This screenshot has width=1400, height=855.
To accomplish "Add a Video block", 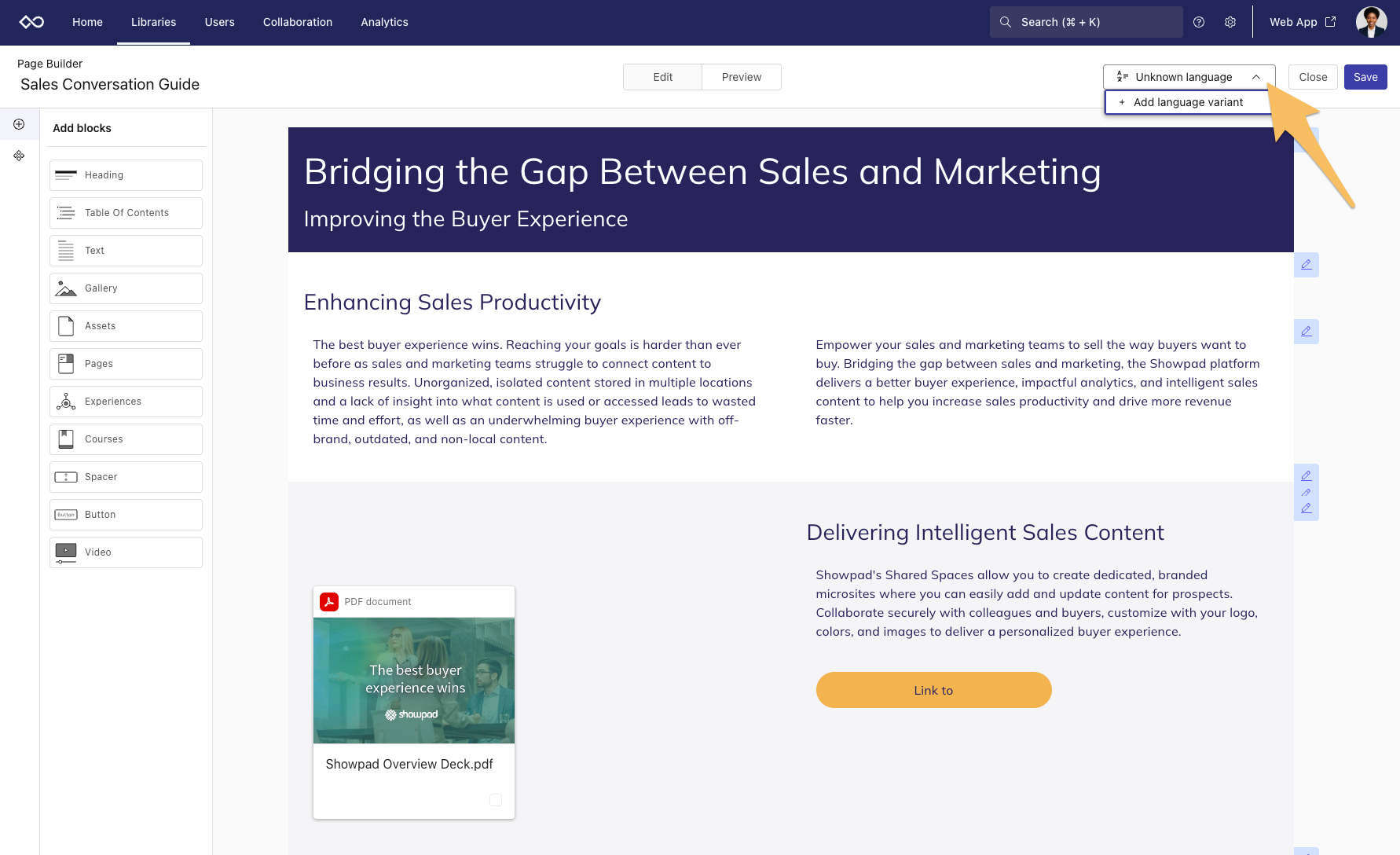I will [x=126, y=552].
